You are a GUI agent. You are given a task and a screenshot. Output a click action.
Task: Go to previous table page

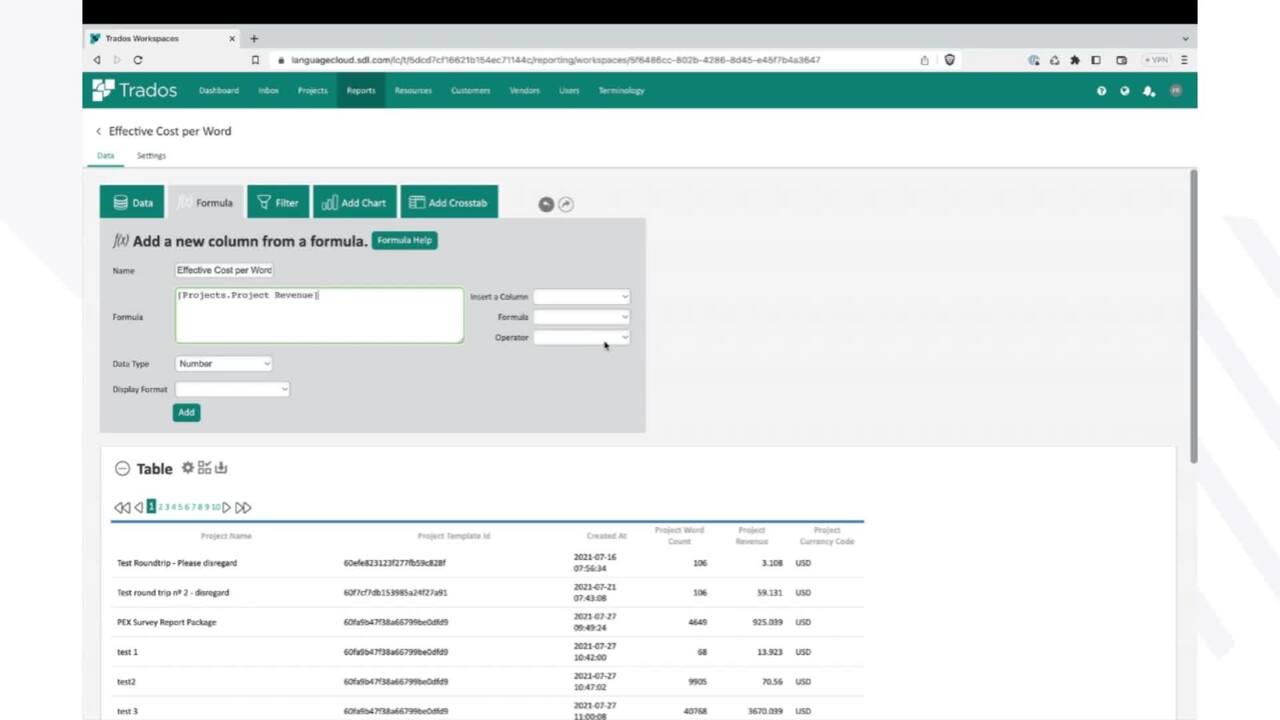coord(138,507)
